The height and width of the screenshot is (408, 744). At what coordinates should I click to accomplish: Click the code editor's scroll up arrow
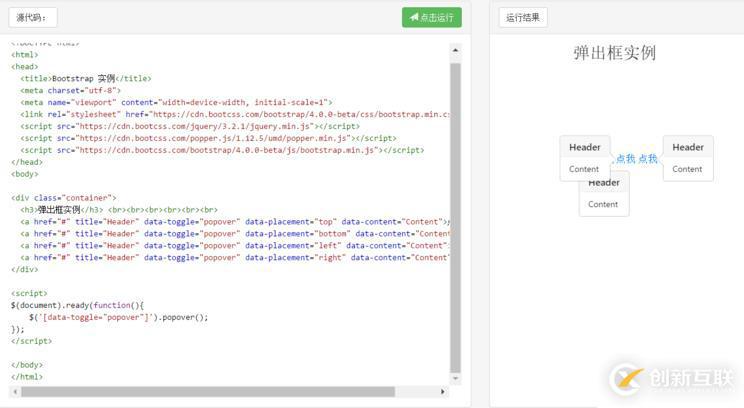coord(456,50)
